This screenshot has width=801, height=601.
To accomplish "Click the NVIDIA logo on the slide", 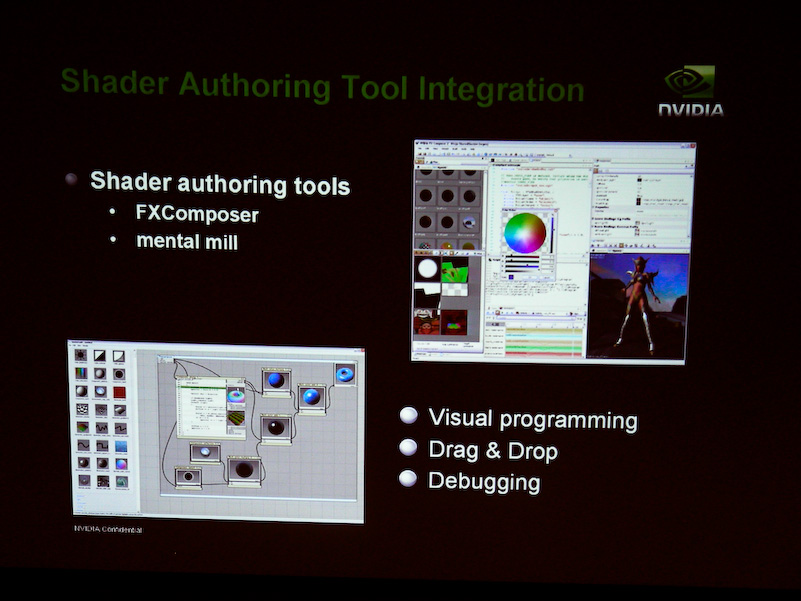I will coord(690,90).
